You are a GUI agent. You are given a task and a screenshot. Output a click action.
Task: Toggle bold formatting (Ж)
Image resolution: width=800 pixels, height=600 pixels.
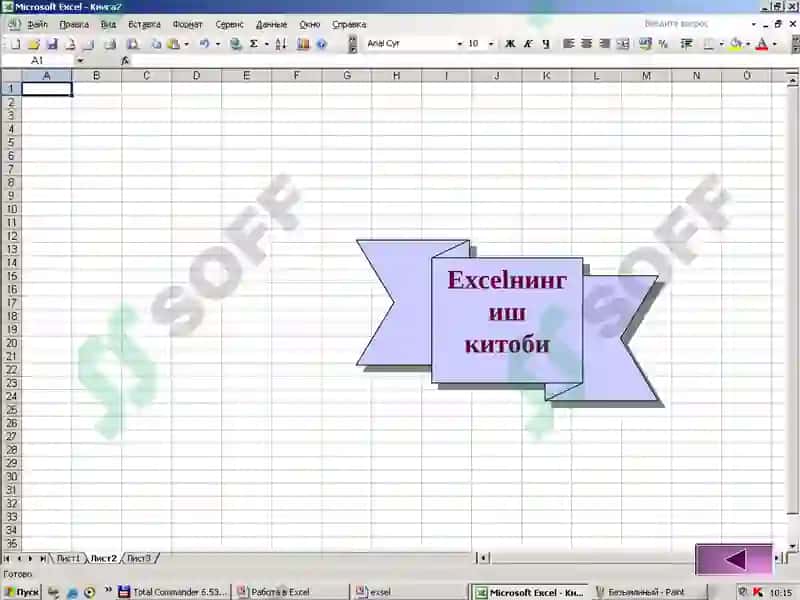click(x=509, y=44)
